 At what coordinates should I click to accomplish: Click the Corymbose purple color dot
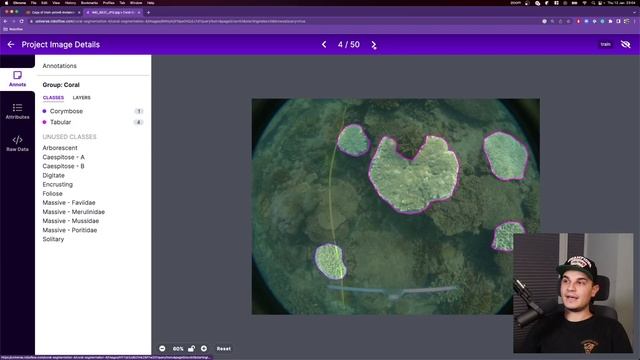[x=44, y=111]
